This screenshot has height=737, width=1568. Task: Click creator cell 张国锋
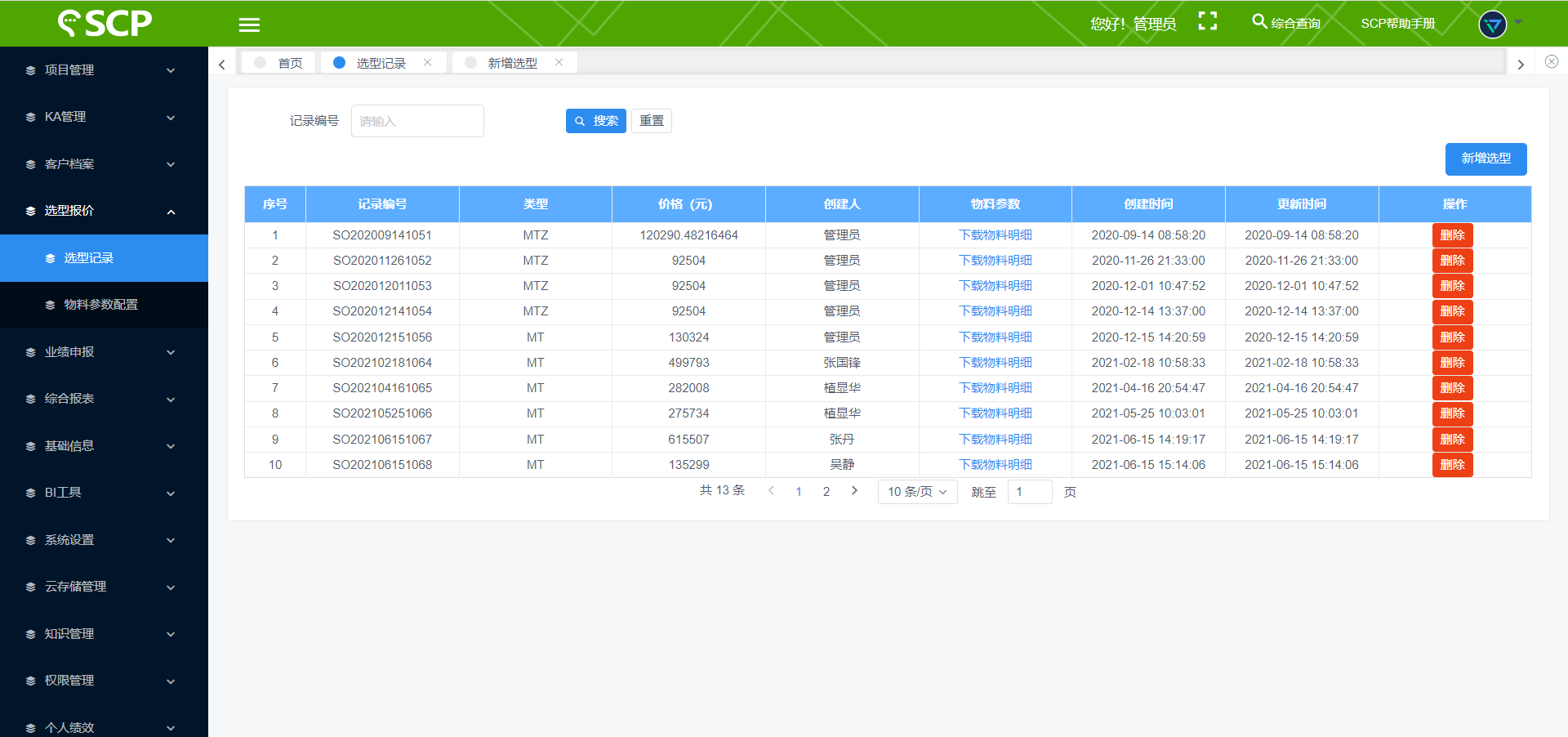pyautogui.click(x=842, y=363)
